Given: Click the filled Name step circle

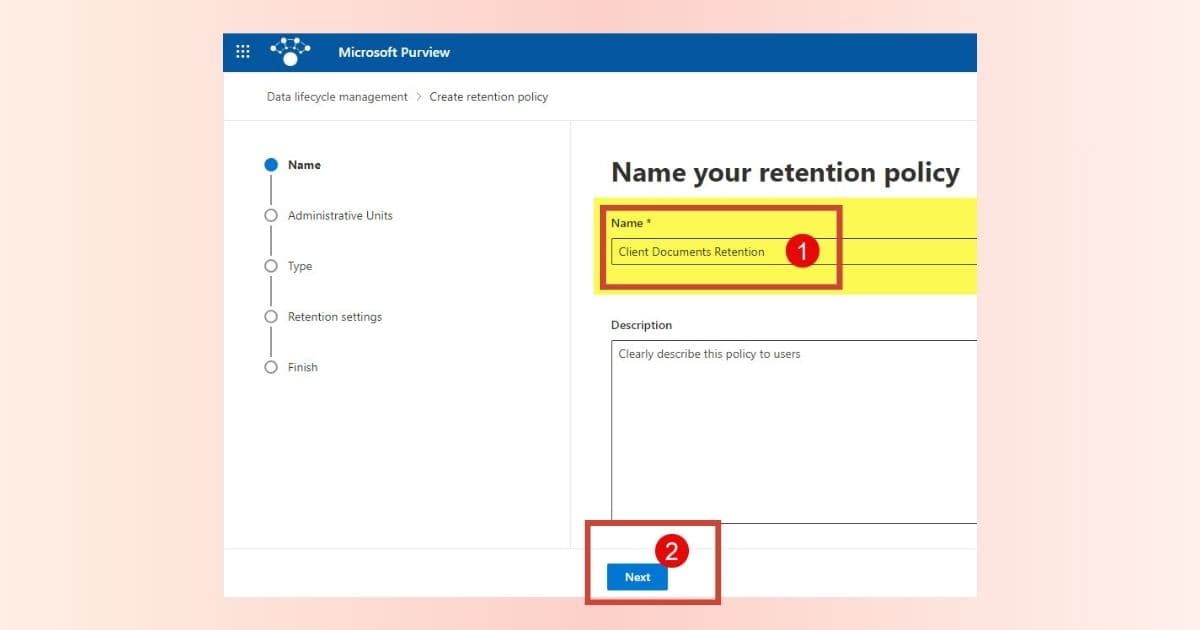Looking at the screenshot, I should click(271, 165).
